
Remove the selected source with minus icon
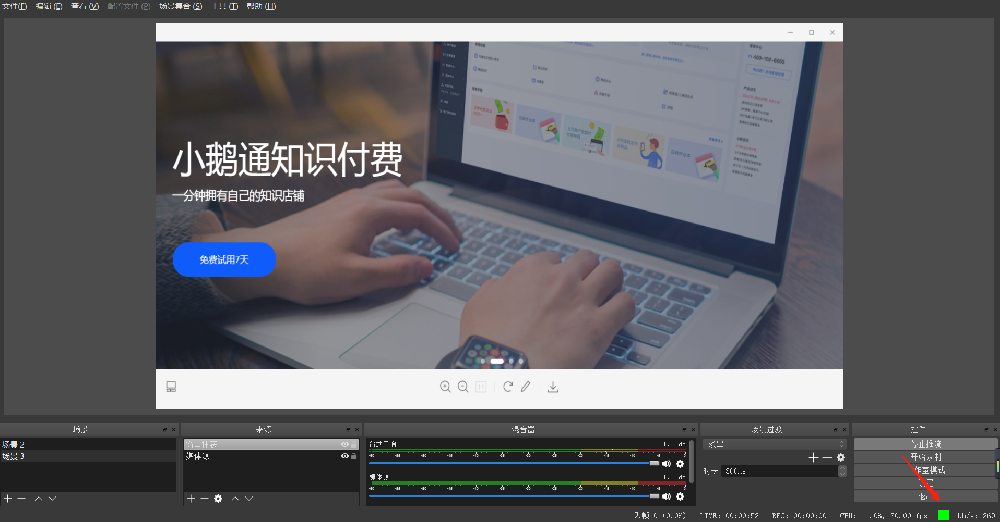pyautogui.click(x=204, y=498)
